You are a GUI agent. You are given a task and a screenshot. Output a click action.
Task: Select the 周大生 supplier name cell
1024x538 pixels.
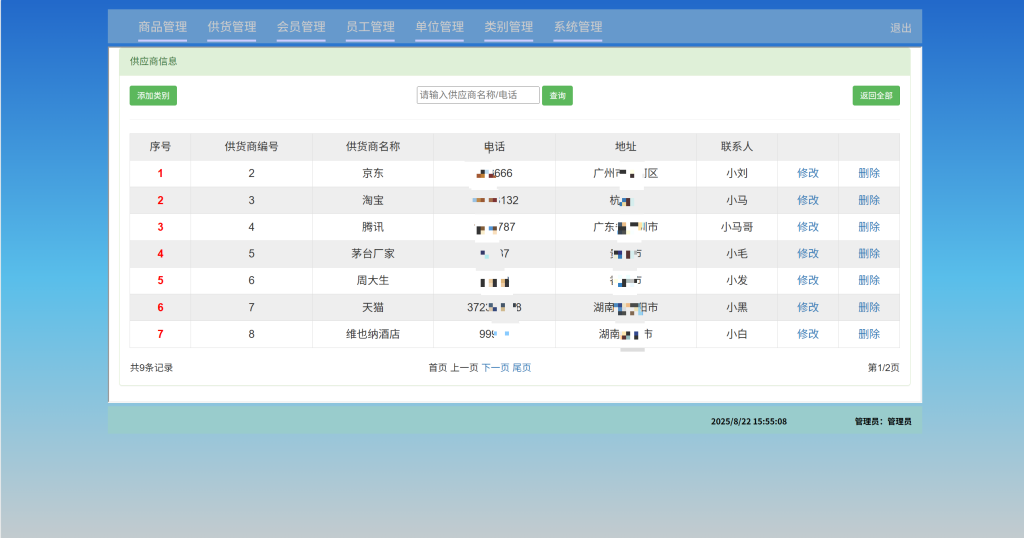pos(373,280)
